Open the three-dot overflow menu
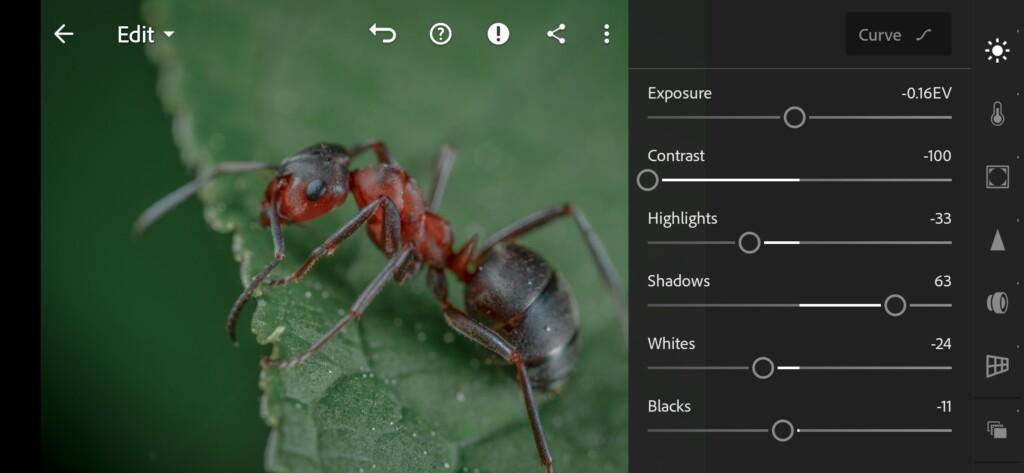Viewport: 1024px width, 473px height. (x=607, y=34)
